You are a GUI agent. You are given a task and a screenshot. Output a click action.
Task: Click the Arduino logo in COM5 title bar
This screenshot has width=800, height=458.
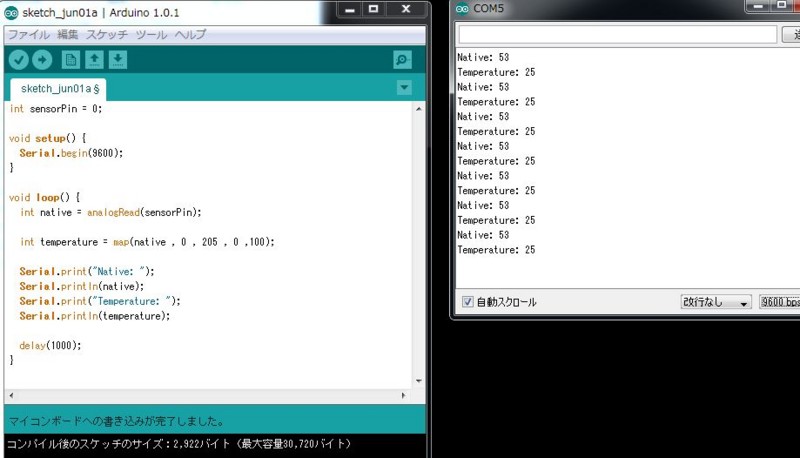point(462,9)
